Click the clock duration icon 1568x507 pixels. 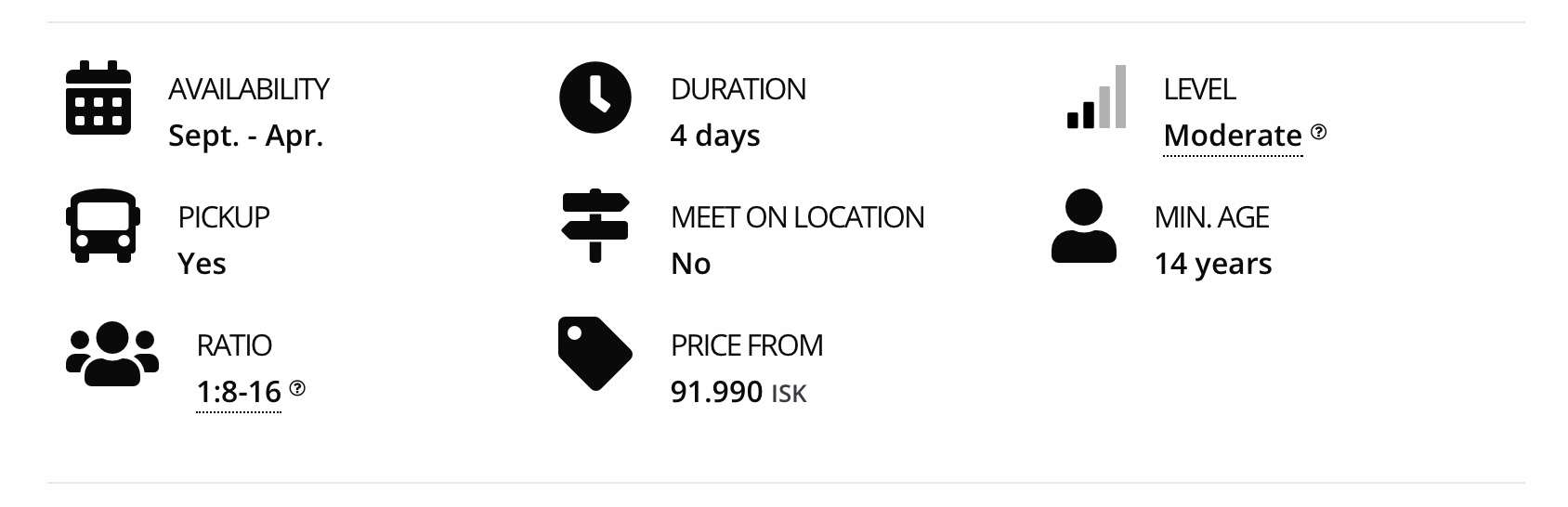pos(595,97)
